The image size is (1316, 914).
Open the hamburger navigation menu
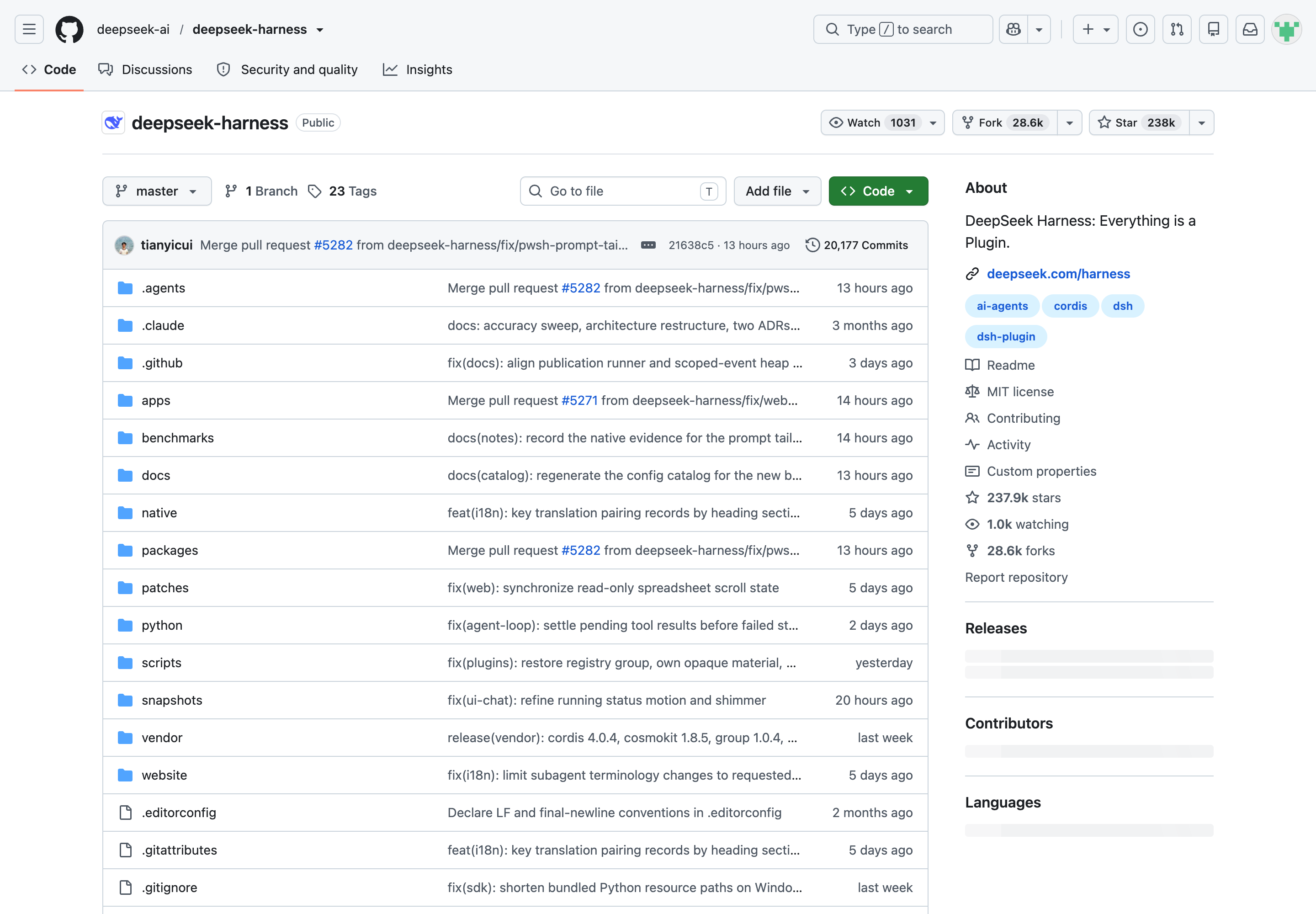[29, 29]
